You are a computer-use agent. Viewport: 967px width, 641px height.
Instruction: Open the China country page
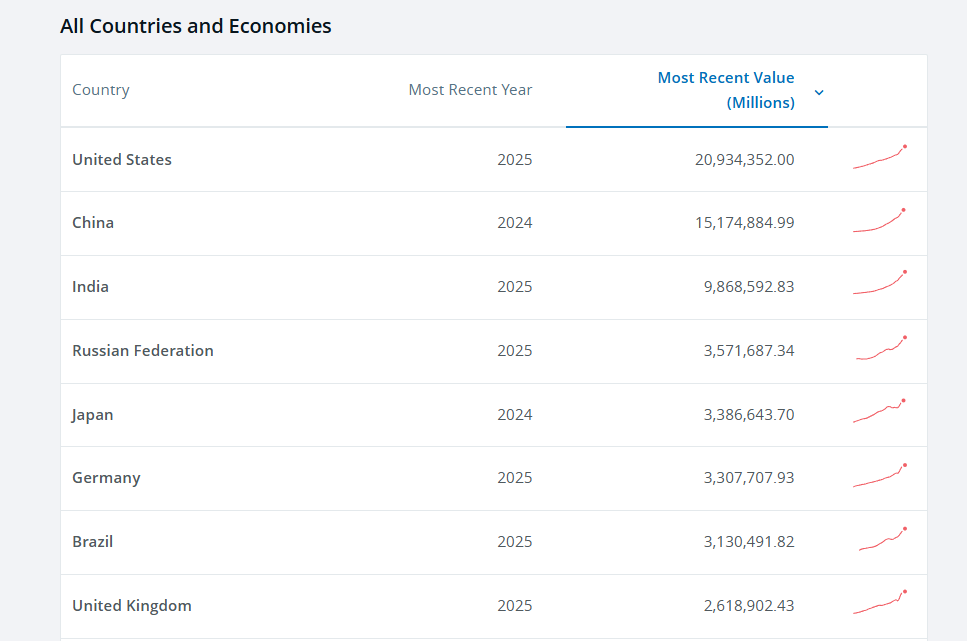coord(93,223)
